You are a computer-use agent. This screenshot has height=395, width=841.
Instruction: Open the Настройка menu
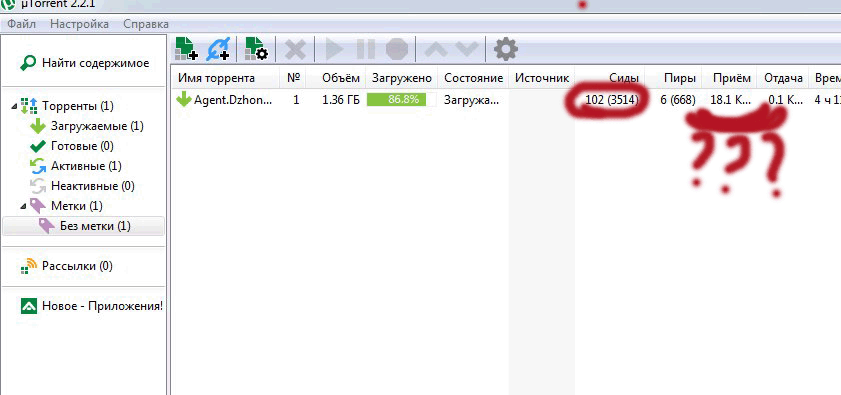click(x=79, y=24)
